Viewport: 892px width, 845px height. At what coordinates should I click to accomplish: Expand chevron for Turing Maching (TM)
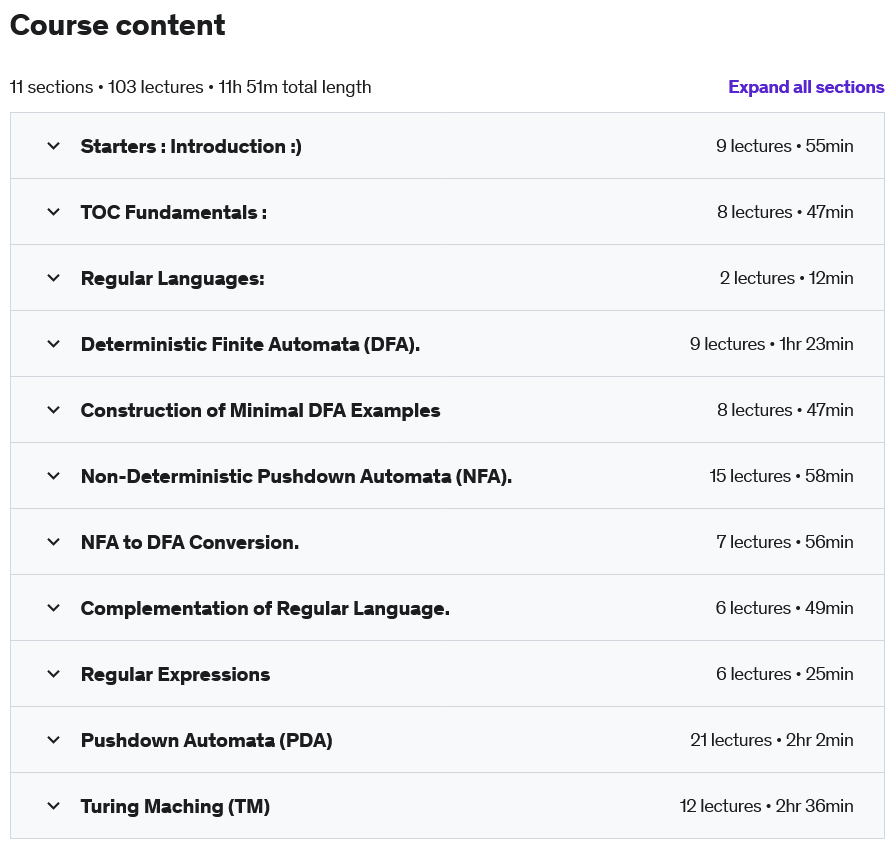(53, 806)
